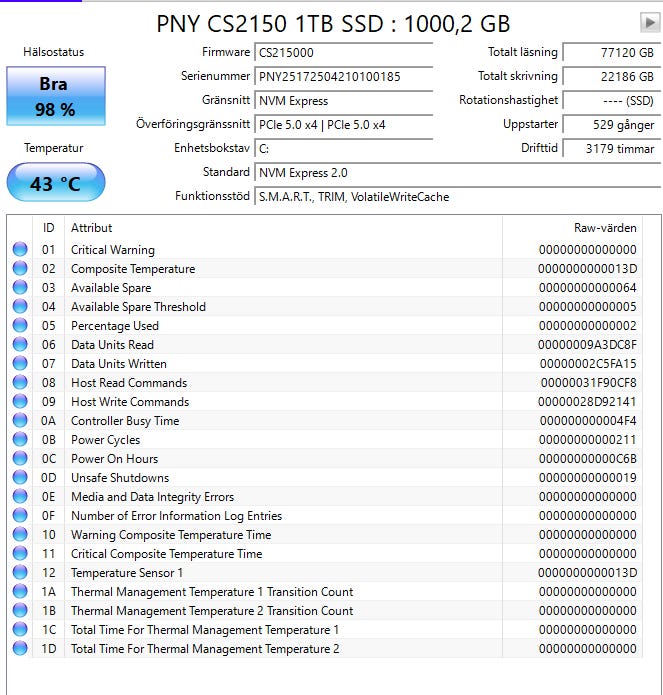Click raw value 00000000000C6B
Screen dimensions: 663x695
[588, 458]
